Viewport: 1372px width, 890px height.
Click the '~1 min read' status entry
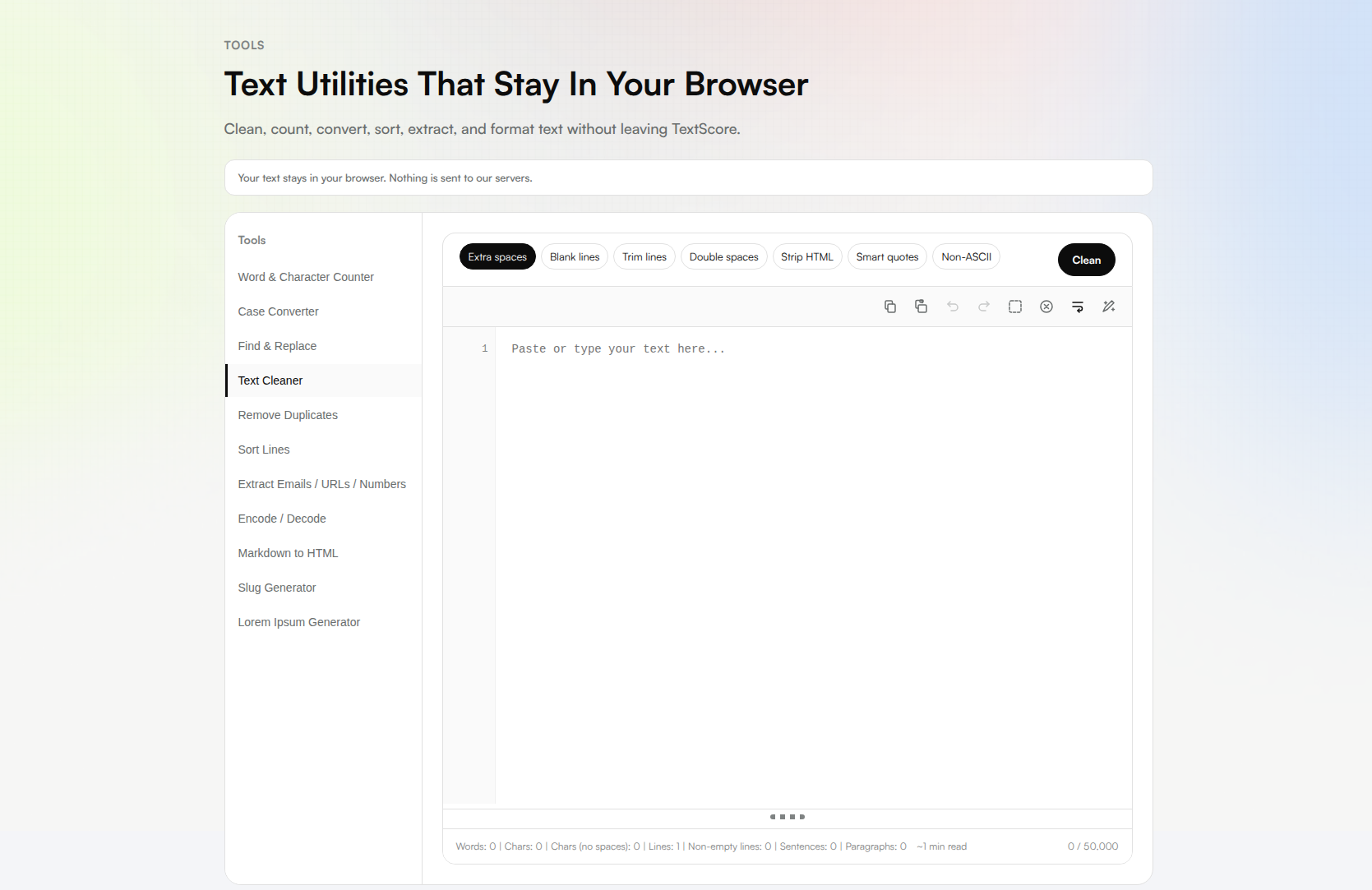941,846
